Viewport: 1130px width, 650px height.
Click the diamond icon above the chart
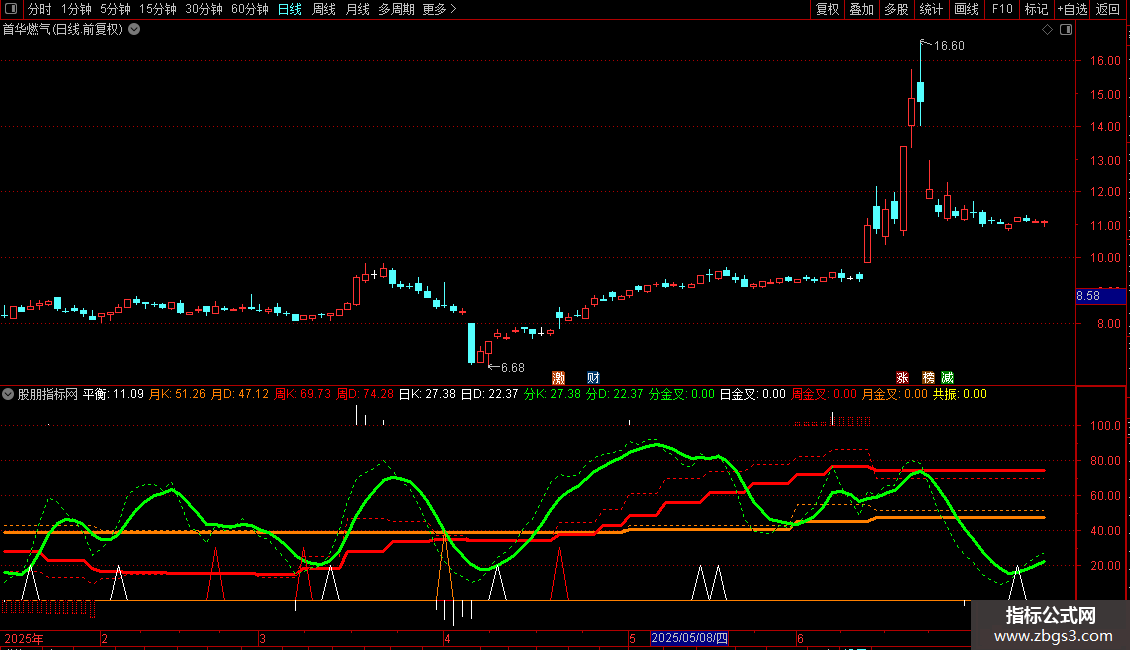1048,30
